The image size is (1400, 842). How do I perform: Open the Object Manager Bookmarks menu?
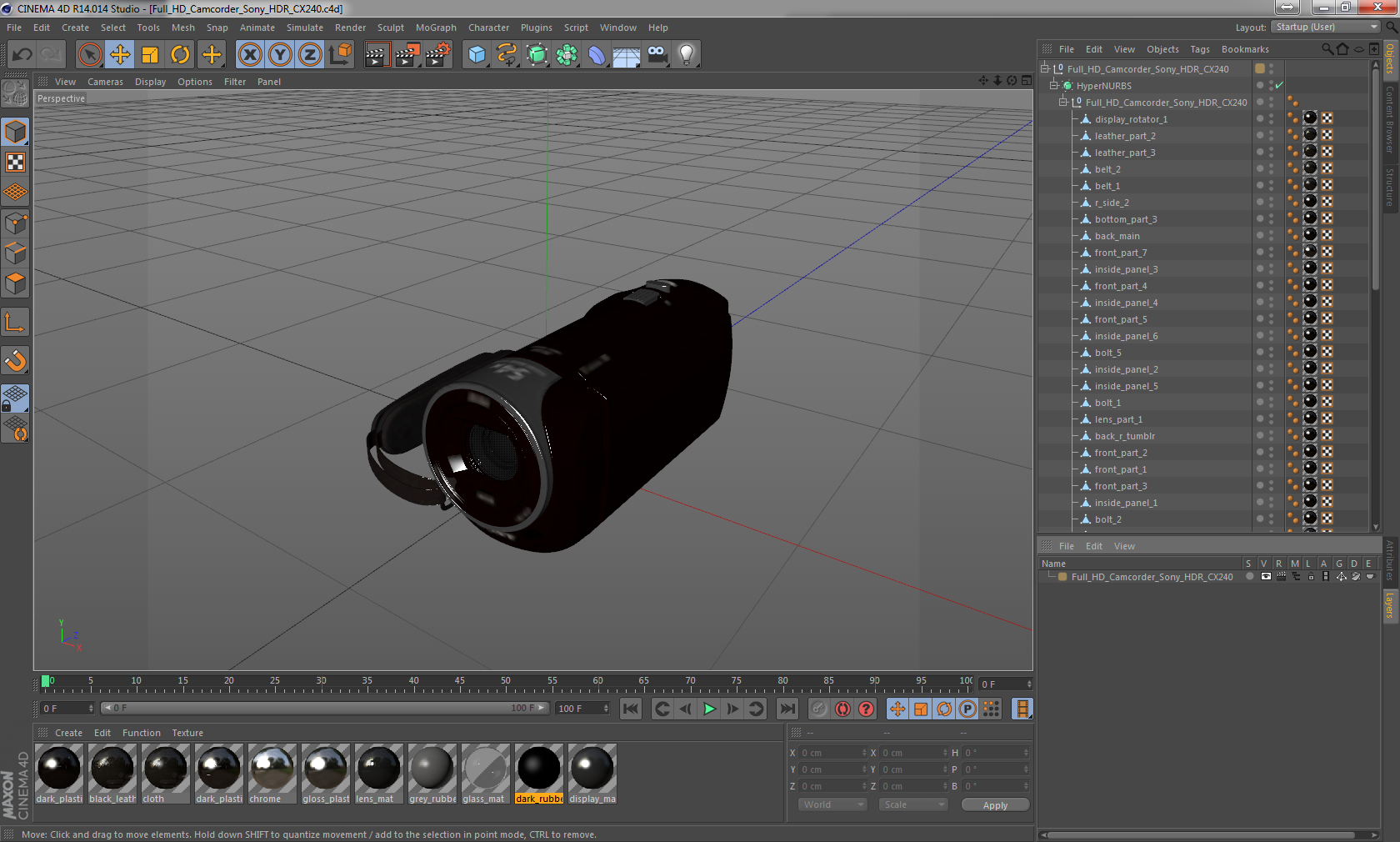pyautogui.click(x=1245, y=49)
